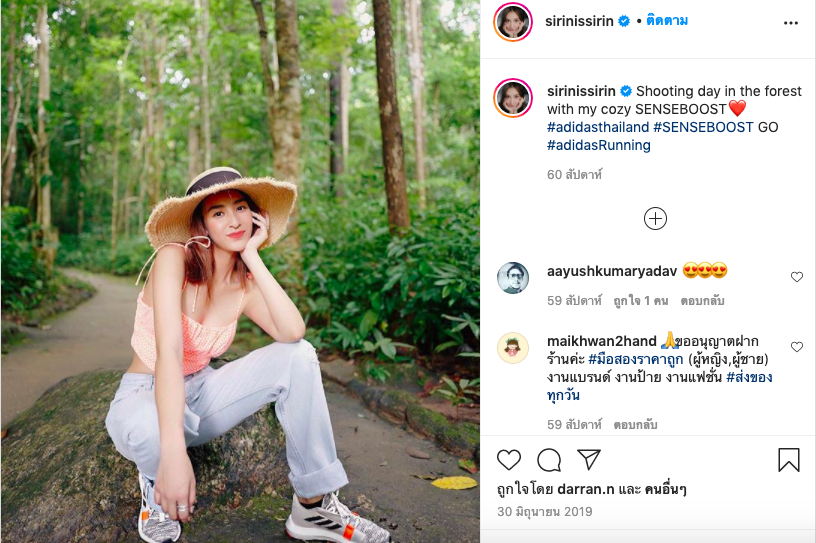Click the follow link in header
This screenshot has width=816, height=543.
(x=666, y=21)
